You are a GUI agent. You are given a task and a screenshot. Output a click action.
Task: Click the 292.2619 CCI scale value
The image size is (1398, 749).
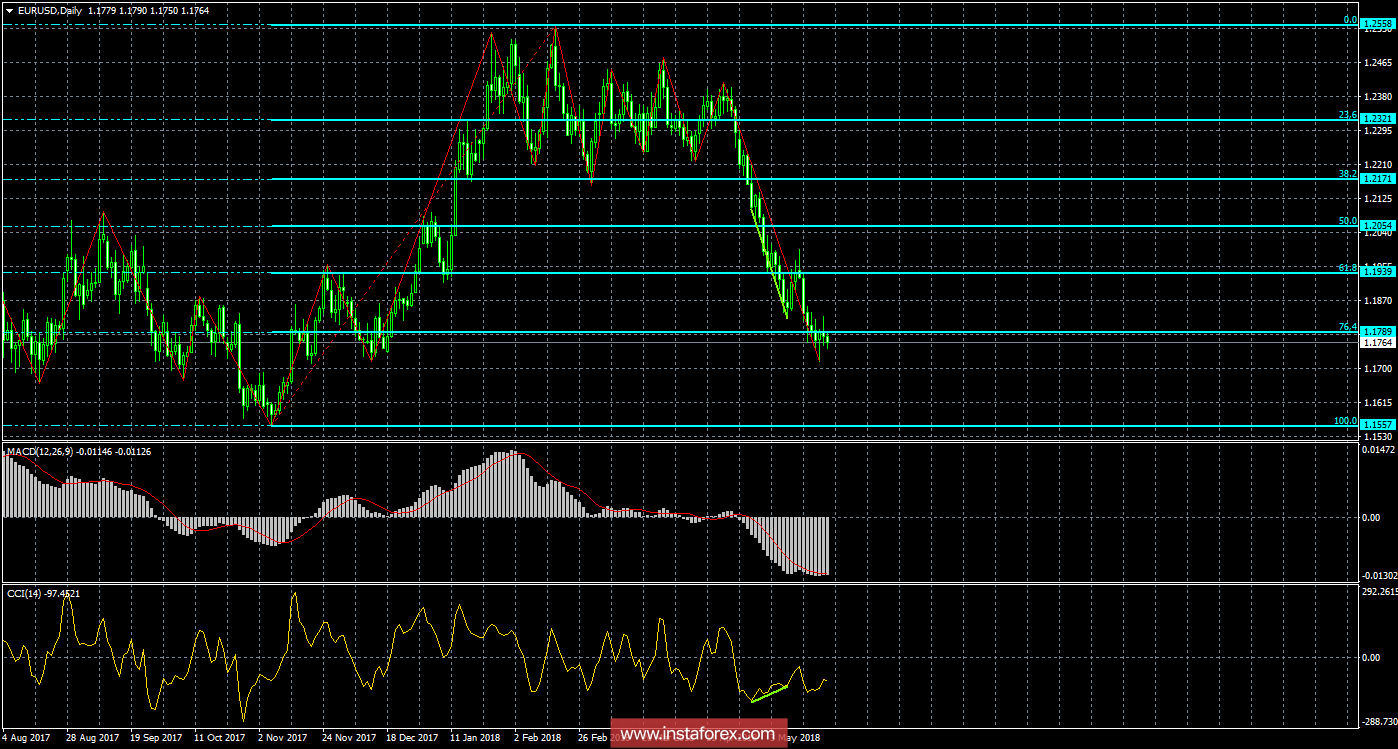click(1380, 592)
